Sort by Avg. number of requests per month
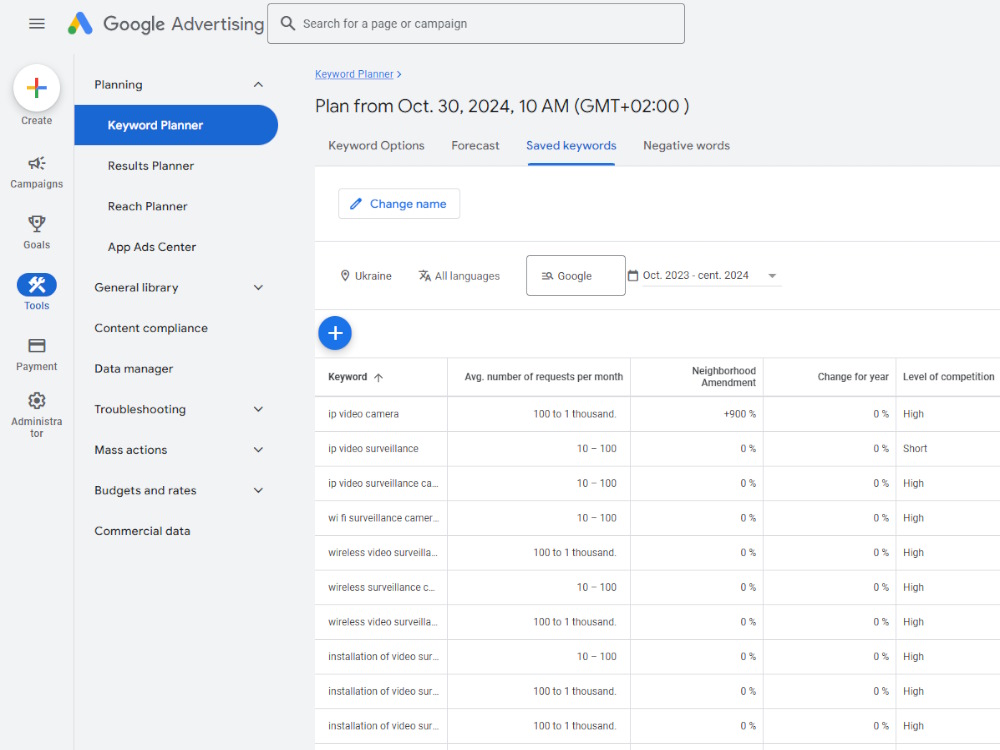Viewport: 1000px width, 750px height. [543, 377]
